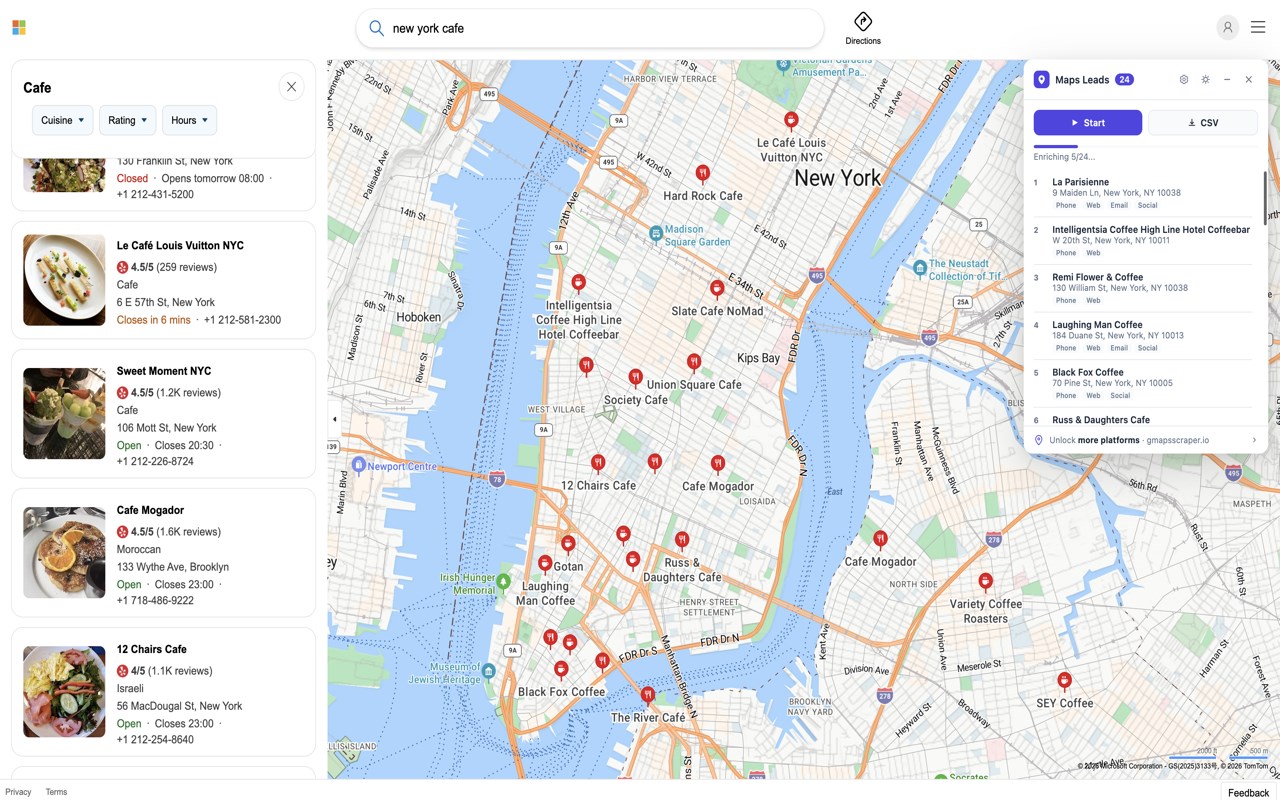Click the search field containing new york cafe
Viewport: 1280px width, 800px height.
point(590,28)
